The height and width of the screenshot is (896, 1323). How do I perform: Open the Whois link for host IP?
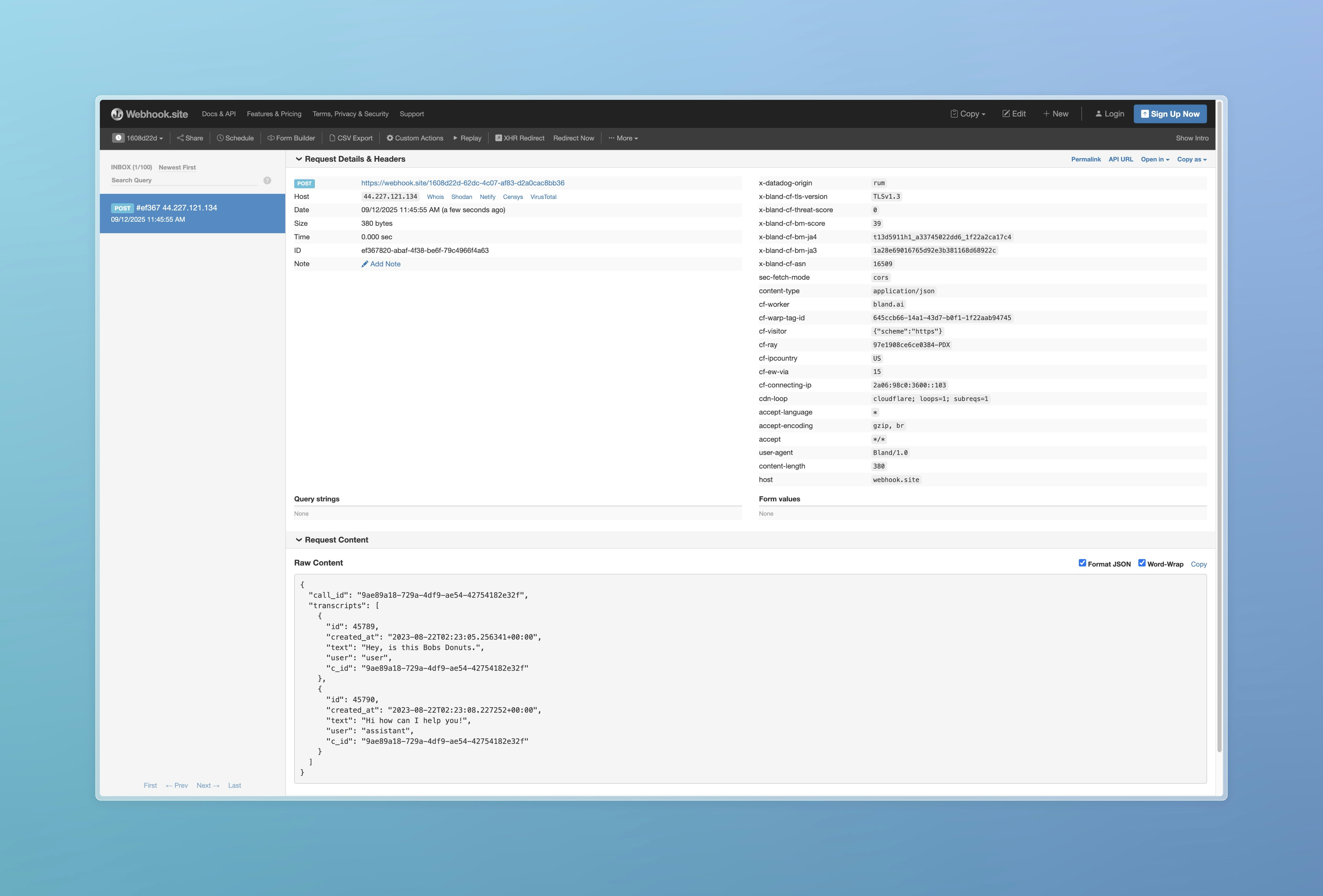click(x=435, y=197)
